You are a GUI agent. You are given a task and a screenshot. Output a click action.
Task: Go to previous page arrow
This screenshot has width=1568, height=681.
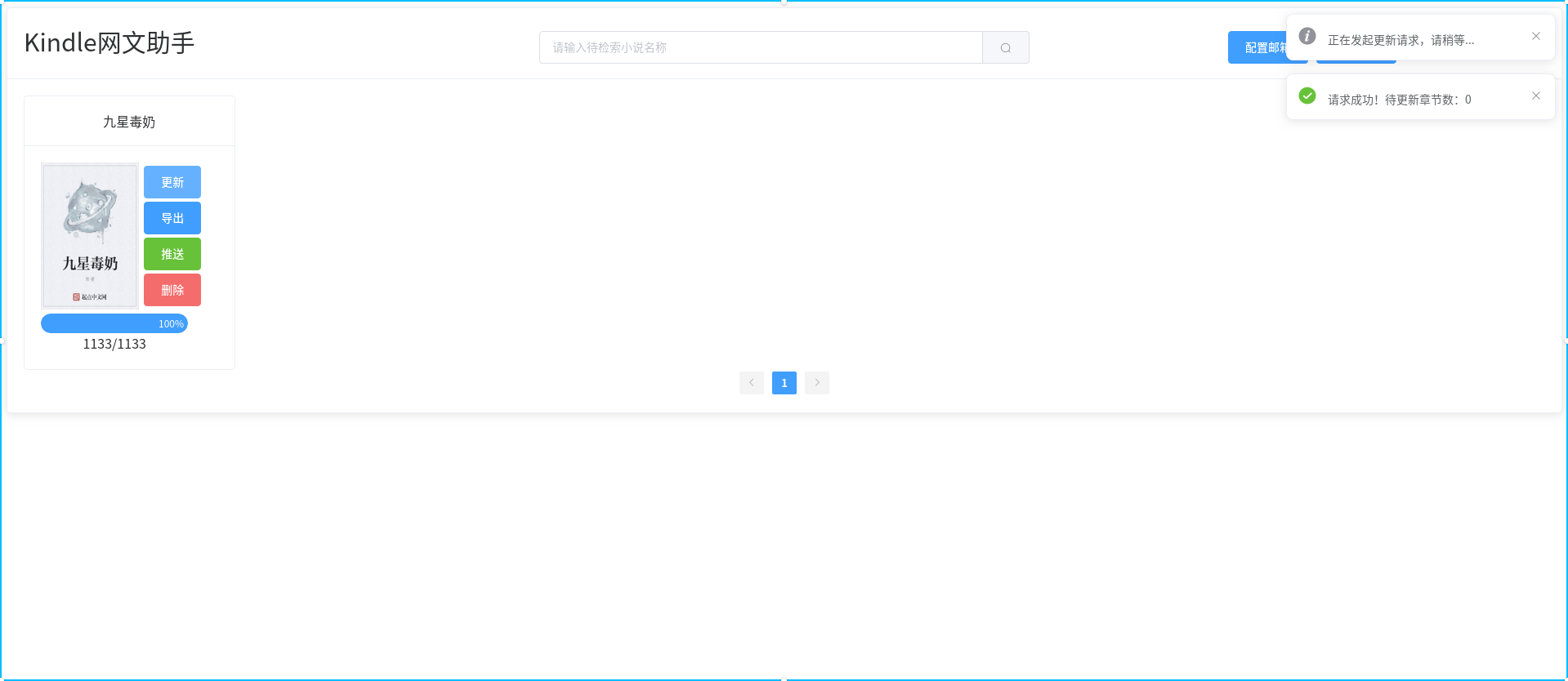752,383
